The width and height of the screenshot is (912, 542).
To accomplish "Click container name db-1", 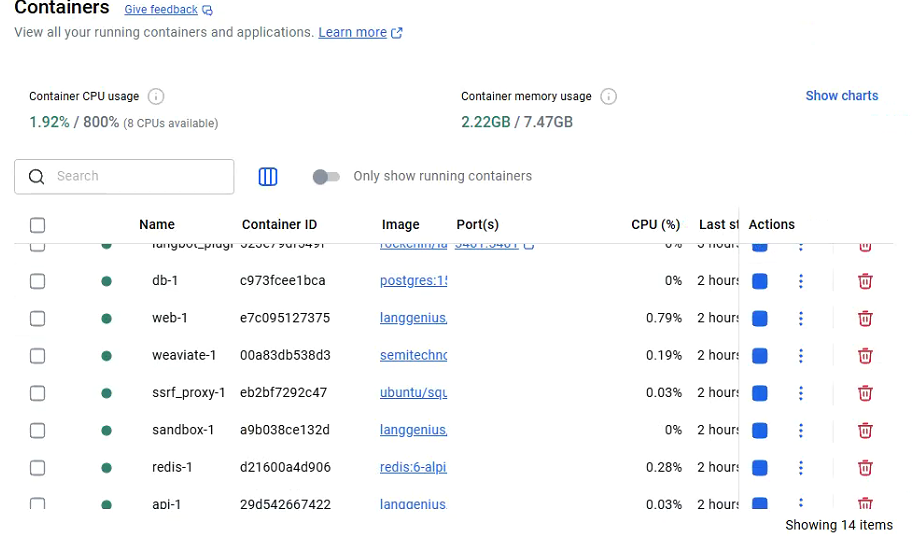I will [165, 280].
